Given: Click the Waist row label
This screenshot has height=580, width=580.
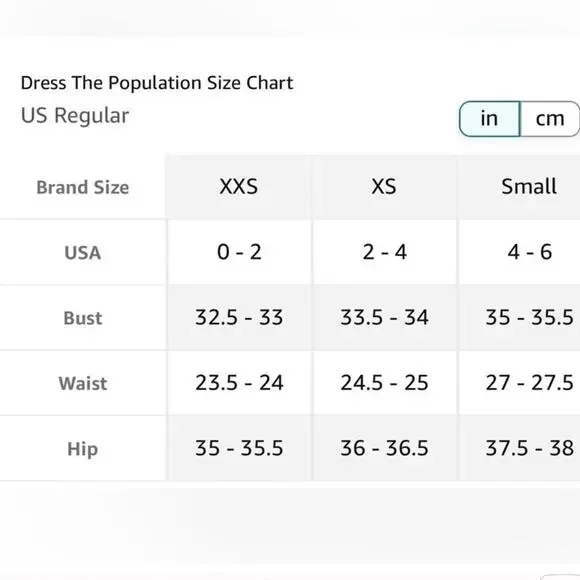Looking at the screenshot, I should pyautogui.click(x=82, y=383).
